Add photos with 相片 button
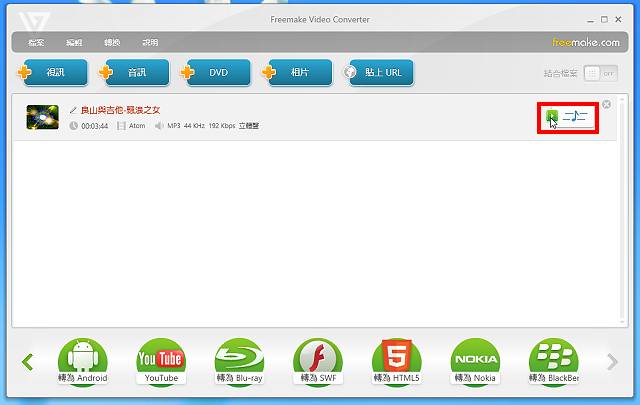Image resolution: width=640 pixels, height=405 pixels. (x=297, y=72)
